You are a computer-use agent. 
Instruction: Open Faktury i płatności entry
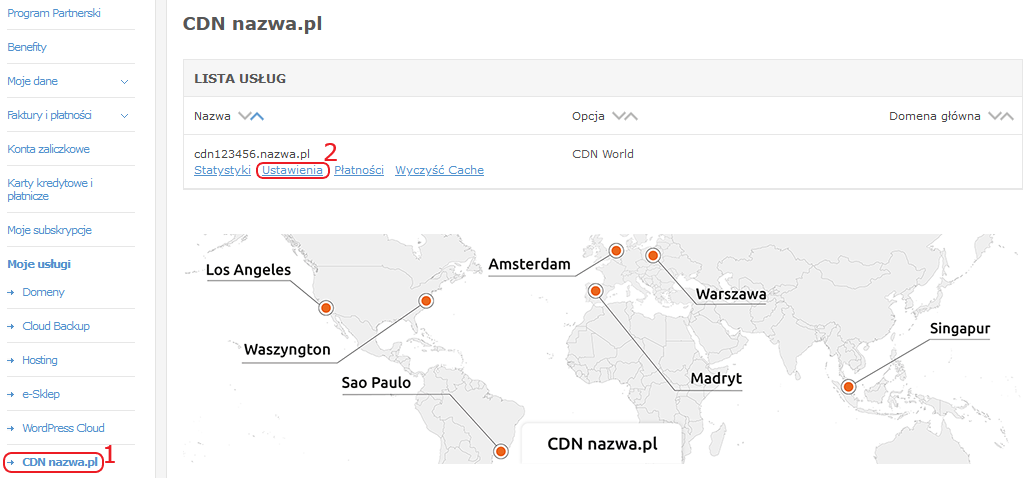[49, 115]
